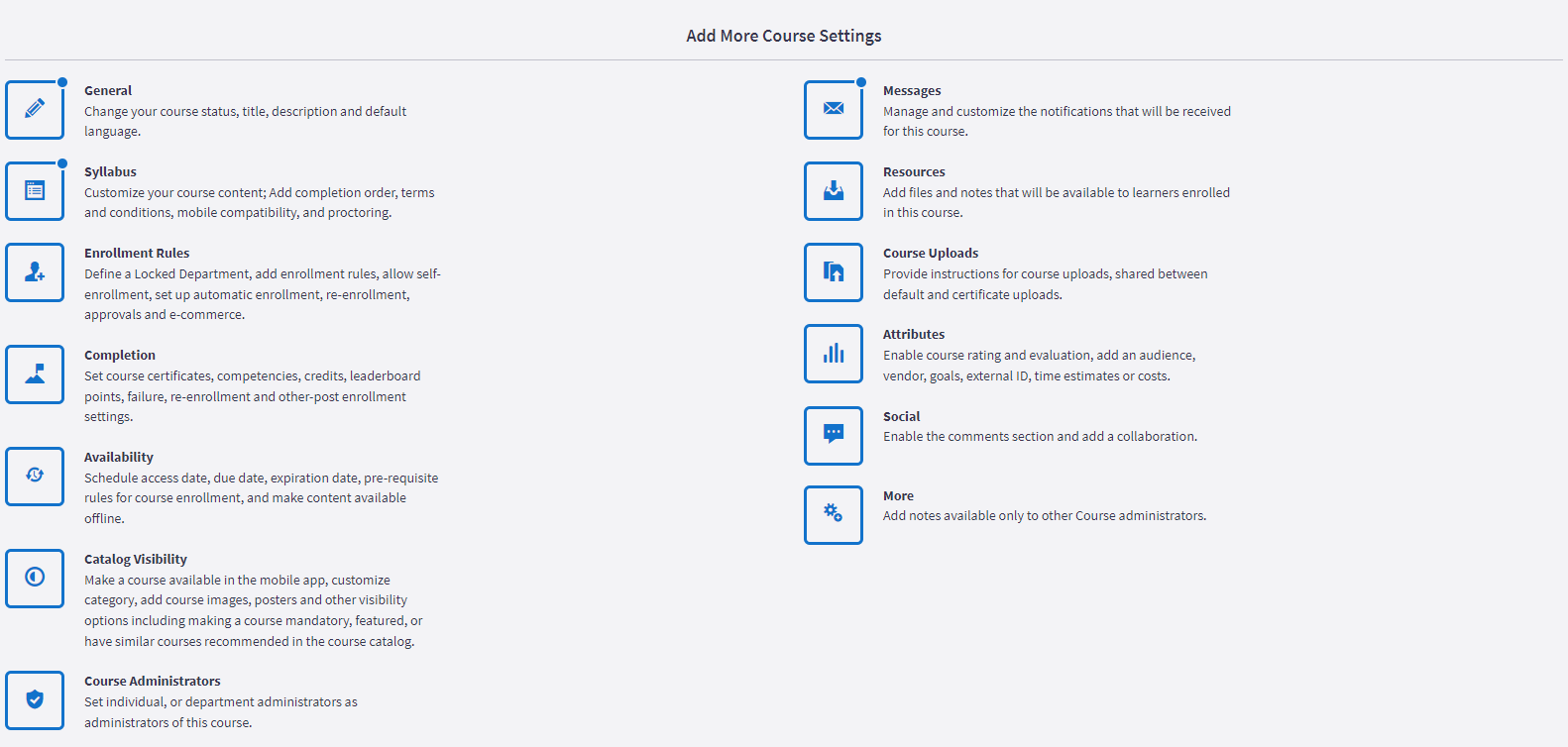1568x747 pixels.
Task: Click the Availability heading text
Action: point(119,457)
